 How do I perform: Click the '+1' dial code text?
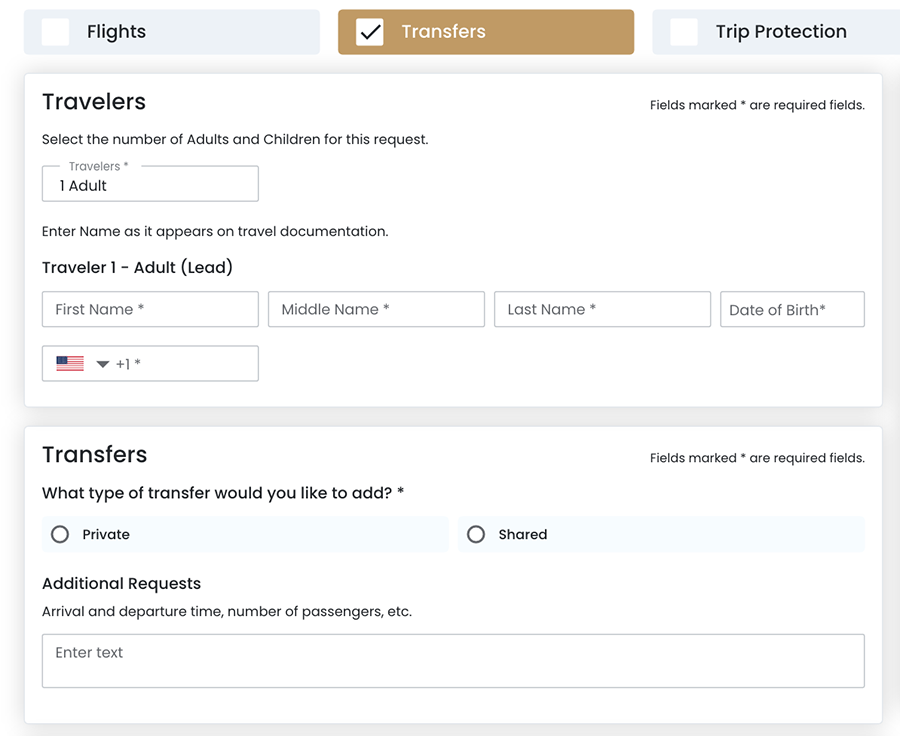pos(123,364)
